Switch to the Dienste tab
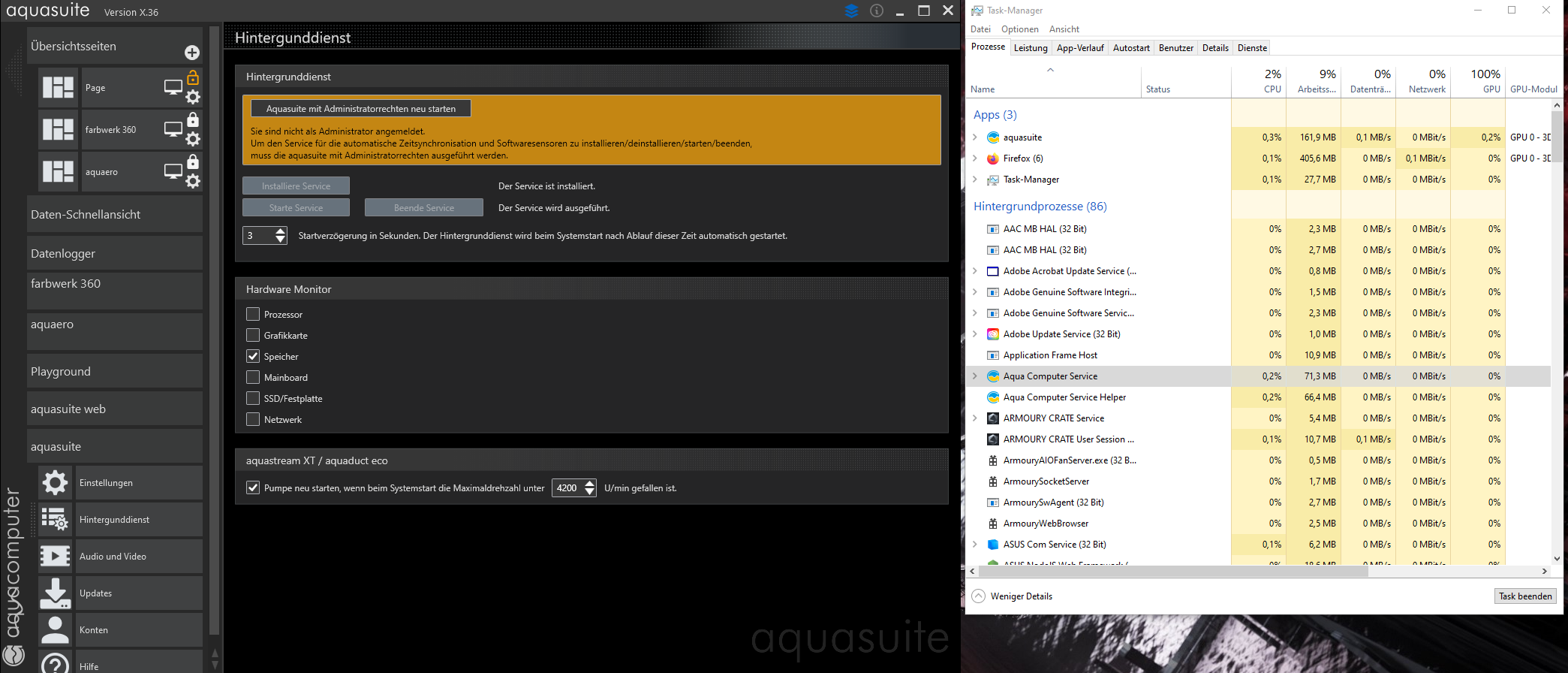 (1252, 48)
